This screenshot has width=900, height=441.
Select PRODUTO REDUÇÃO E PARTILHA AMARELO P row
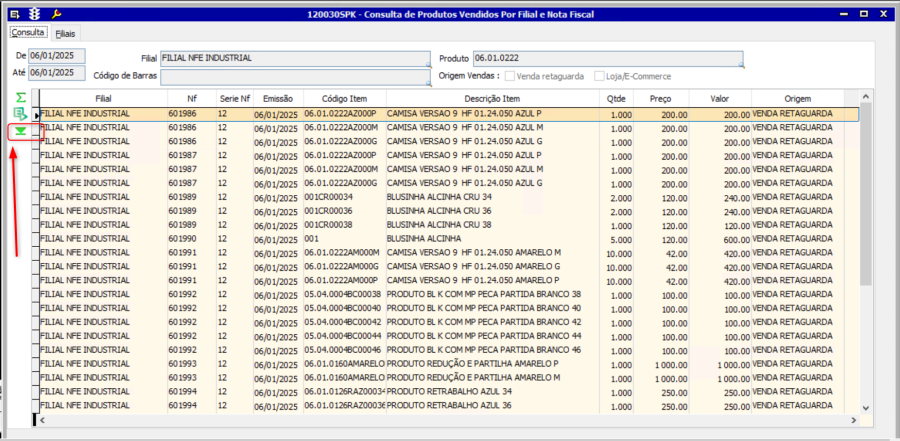[449, 364]
